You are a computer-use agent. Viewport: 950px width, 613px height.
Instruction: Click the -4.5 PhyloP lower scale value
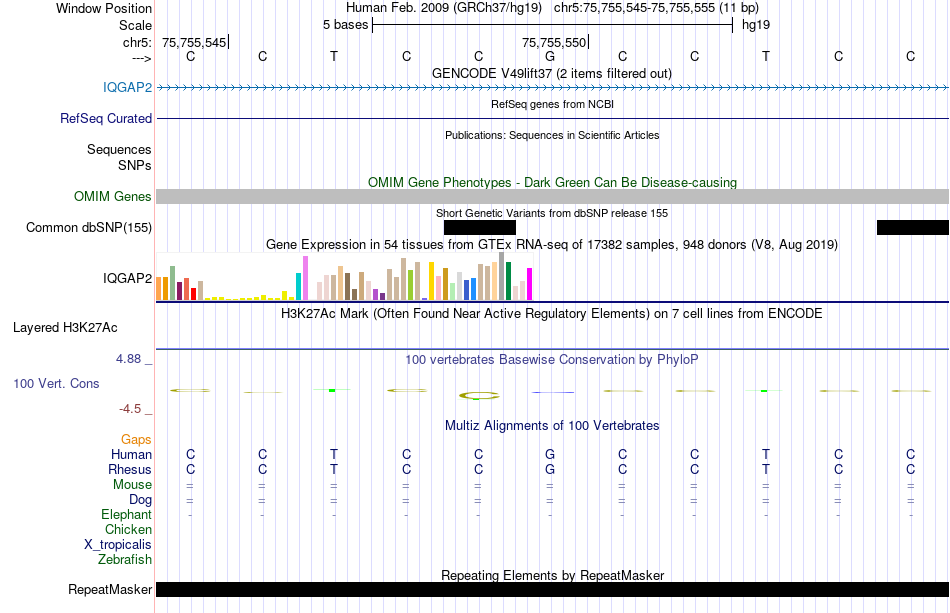click(x=130, y=409)
